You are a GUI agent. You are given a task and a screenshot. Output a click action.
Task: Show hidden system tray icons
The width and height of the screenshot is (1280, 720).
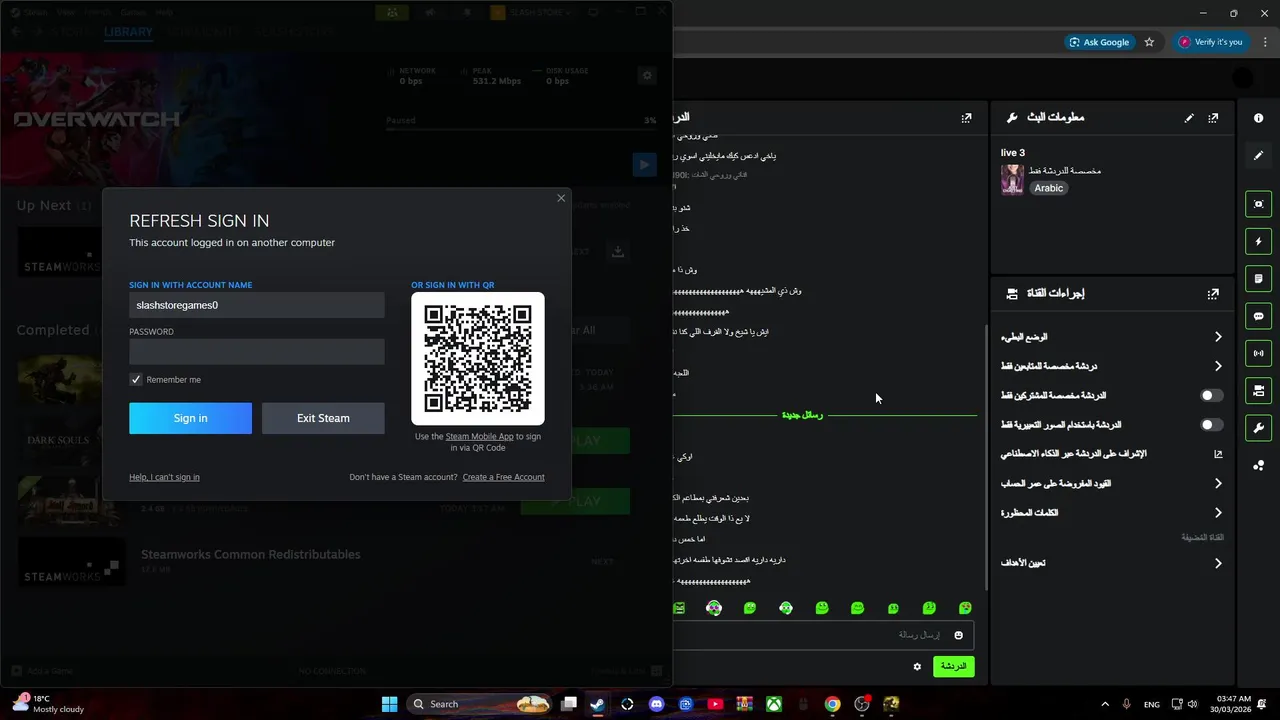(1104, 704)
